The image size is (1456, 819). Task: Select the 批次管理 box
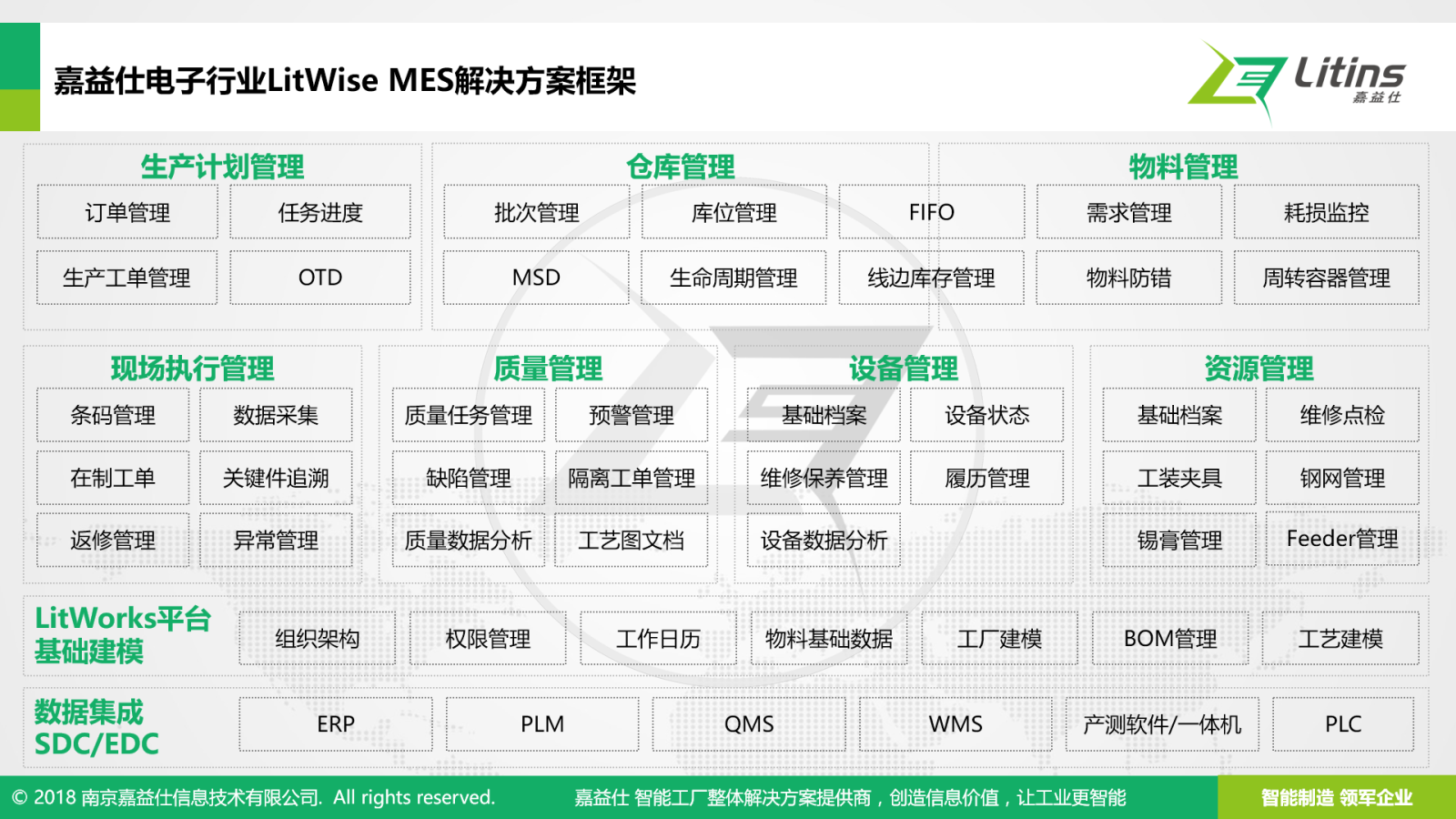point(537,212)
